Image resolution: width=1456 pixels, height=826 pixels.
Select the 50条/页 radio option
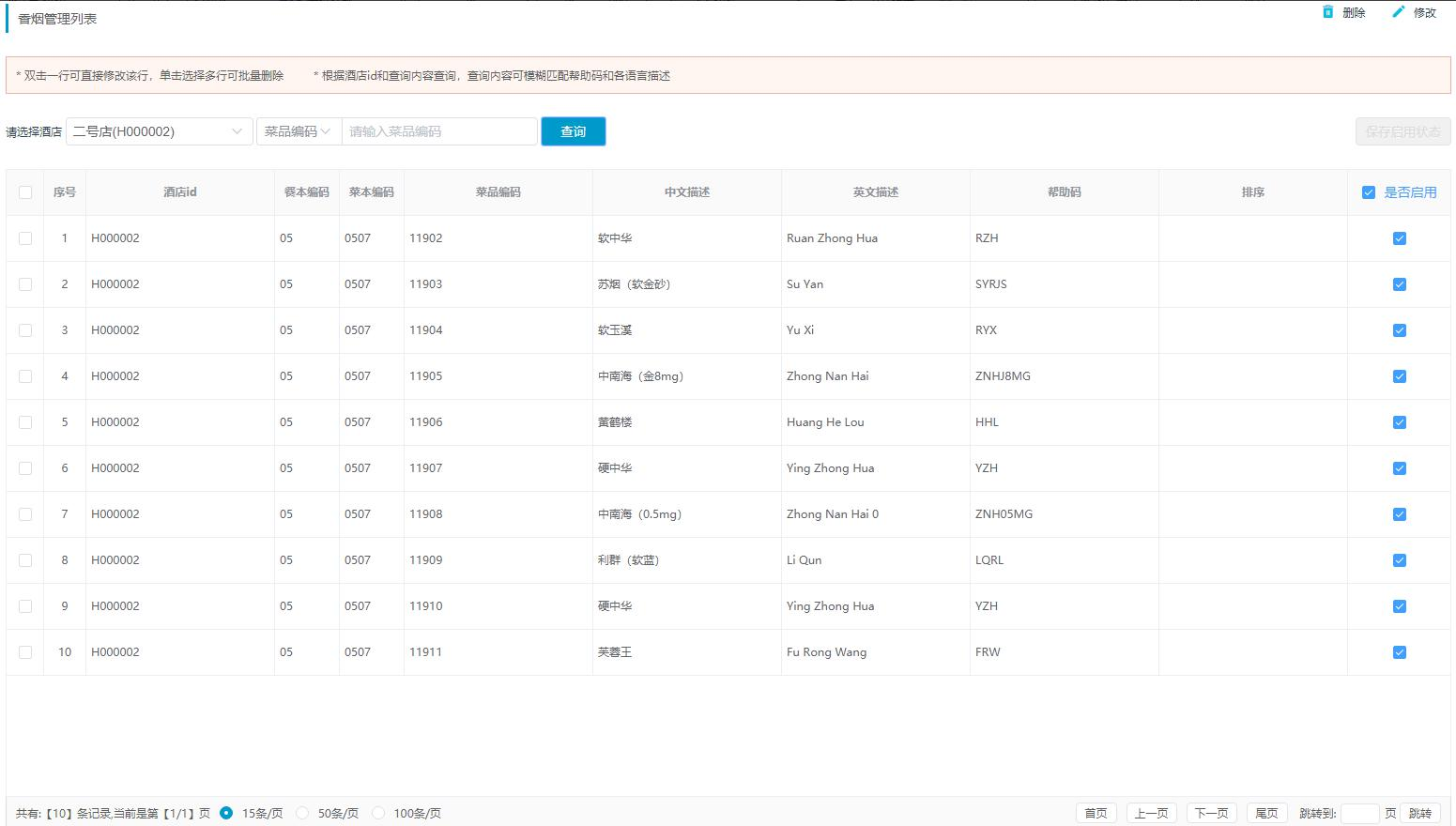(302, 813)
